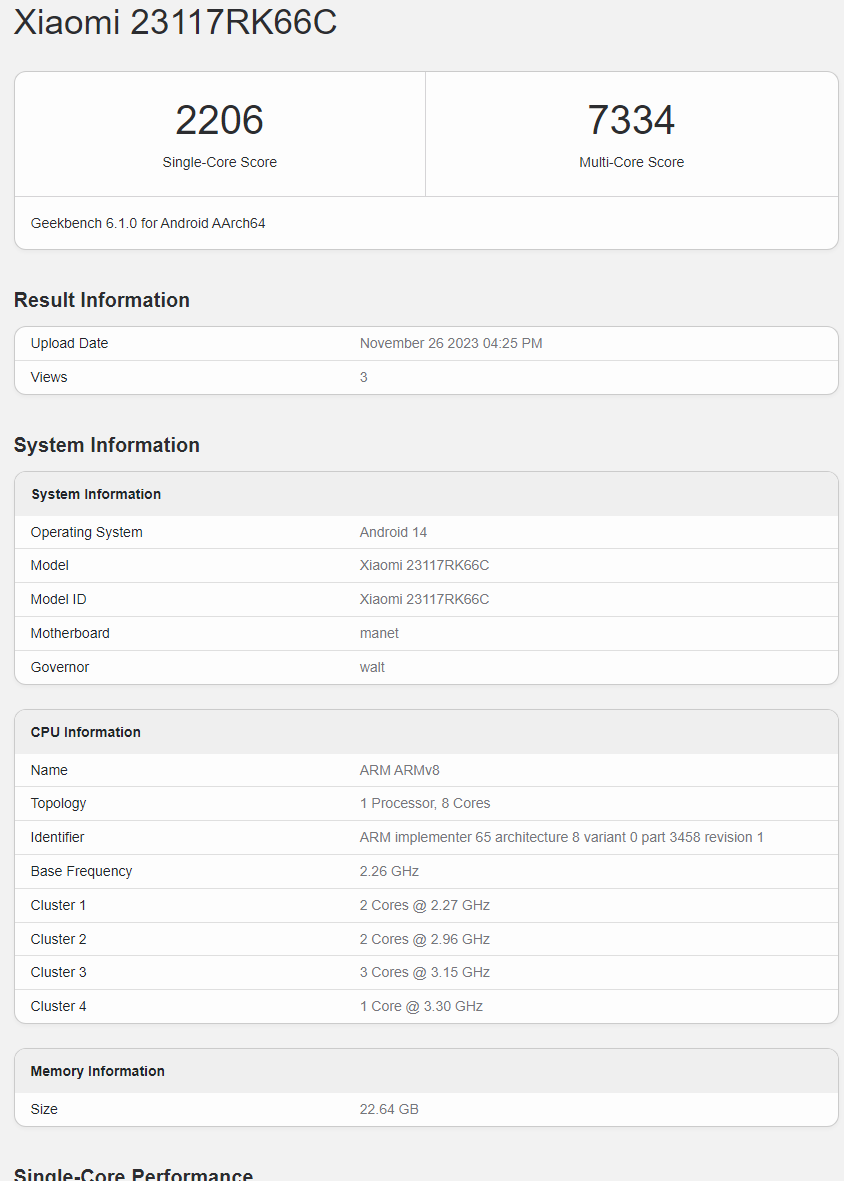Viewport: 844px width, 1181px height.
Task: Click the memory size 22.64 GB
Action: 389,1109
